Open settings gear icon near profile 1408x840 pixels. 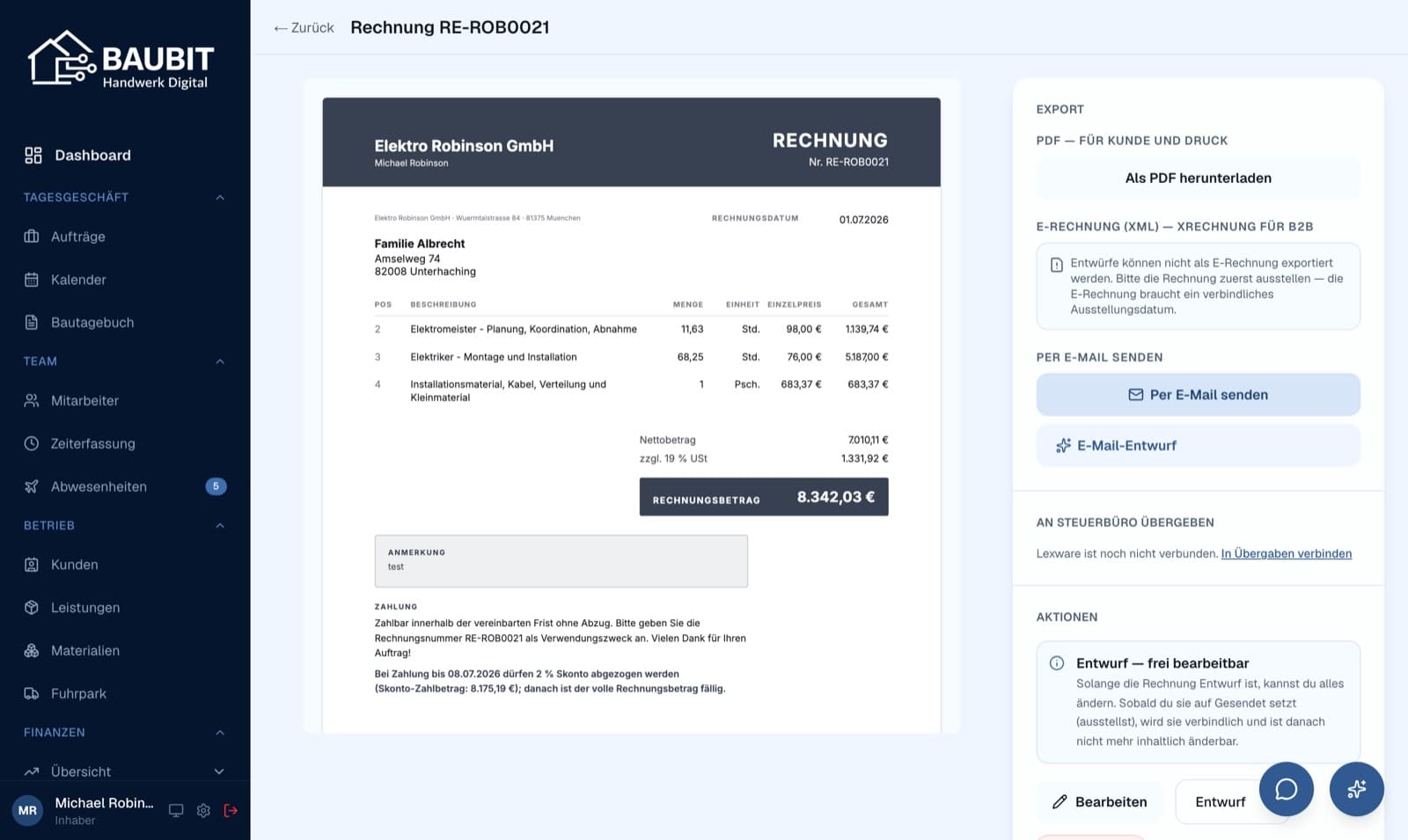(x=203, y=810)
